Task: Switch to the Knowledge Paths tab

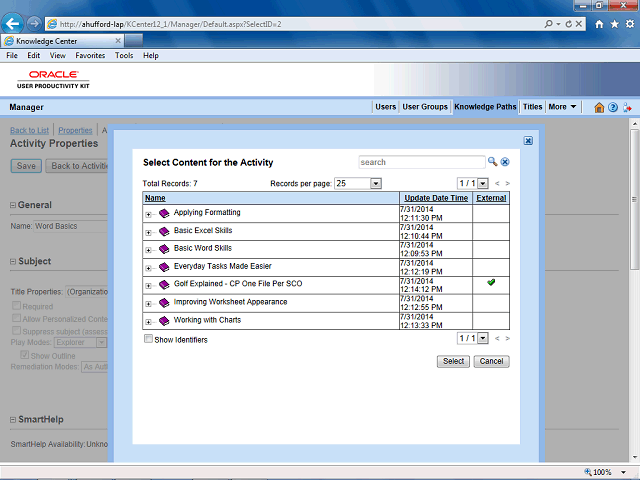Action: point(485,107)
